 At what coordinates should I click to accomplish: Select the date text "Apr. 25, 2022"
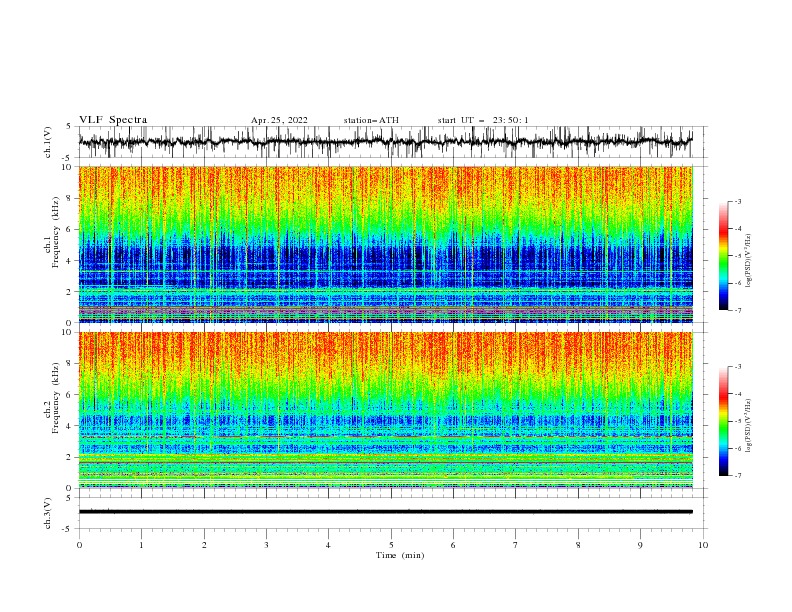click(x=279, y=120)
